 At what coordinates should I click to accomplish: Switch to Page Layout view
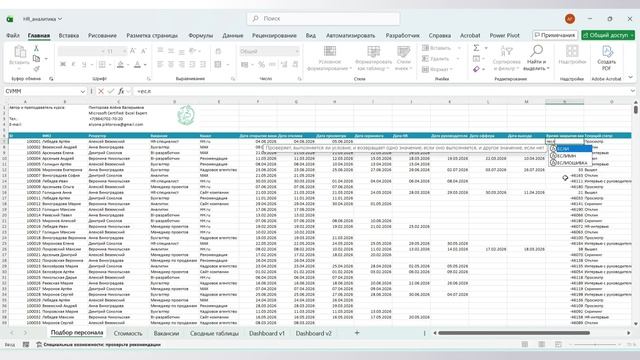(542, 344)
